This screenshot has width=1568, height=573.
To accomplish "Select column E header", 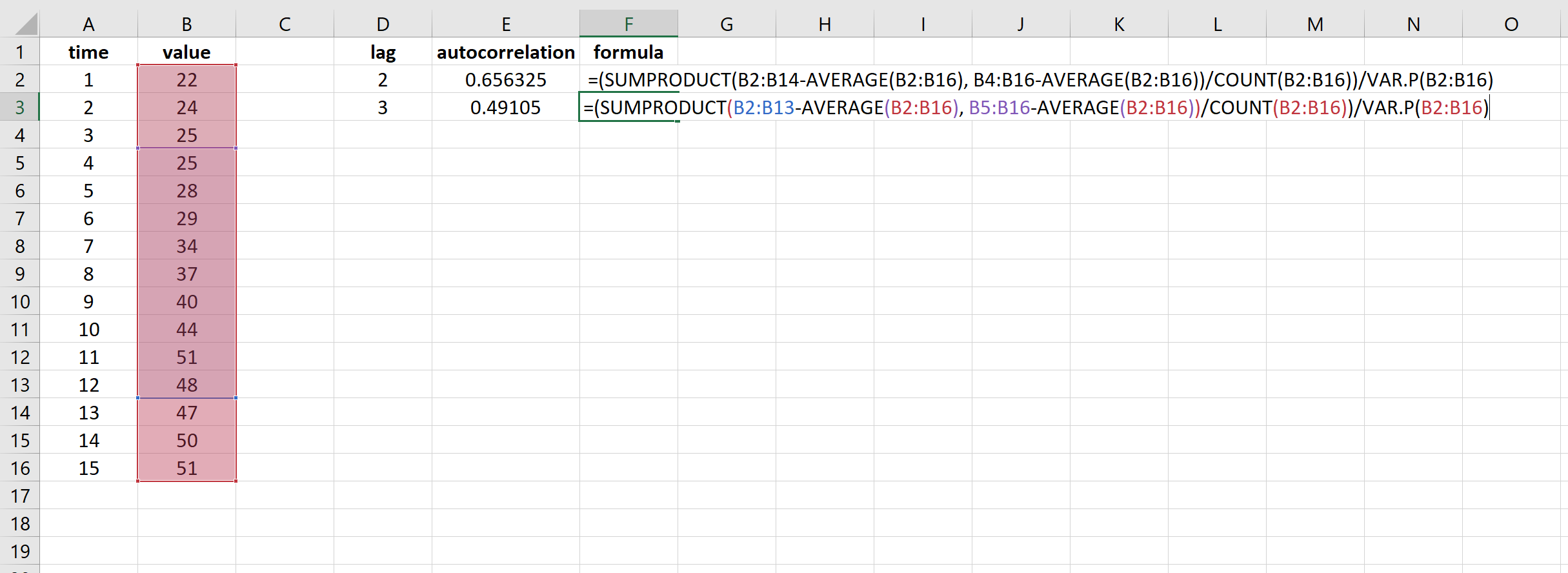I will click(x=506, y=24).
